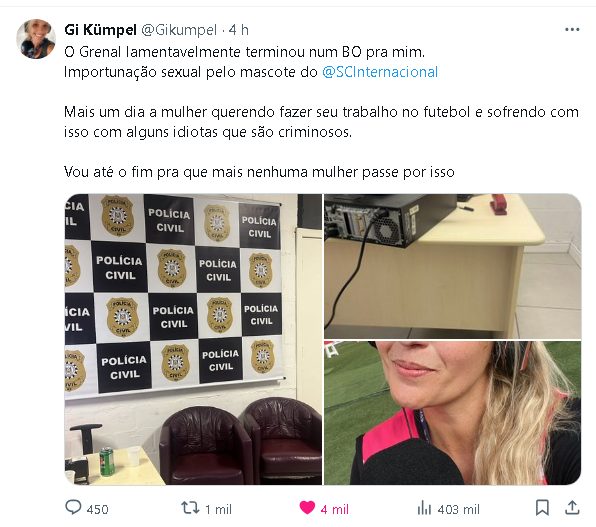Open the selfie photo on the field
The image size is (596, 527).
click(452, 413)
